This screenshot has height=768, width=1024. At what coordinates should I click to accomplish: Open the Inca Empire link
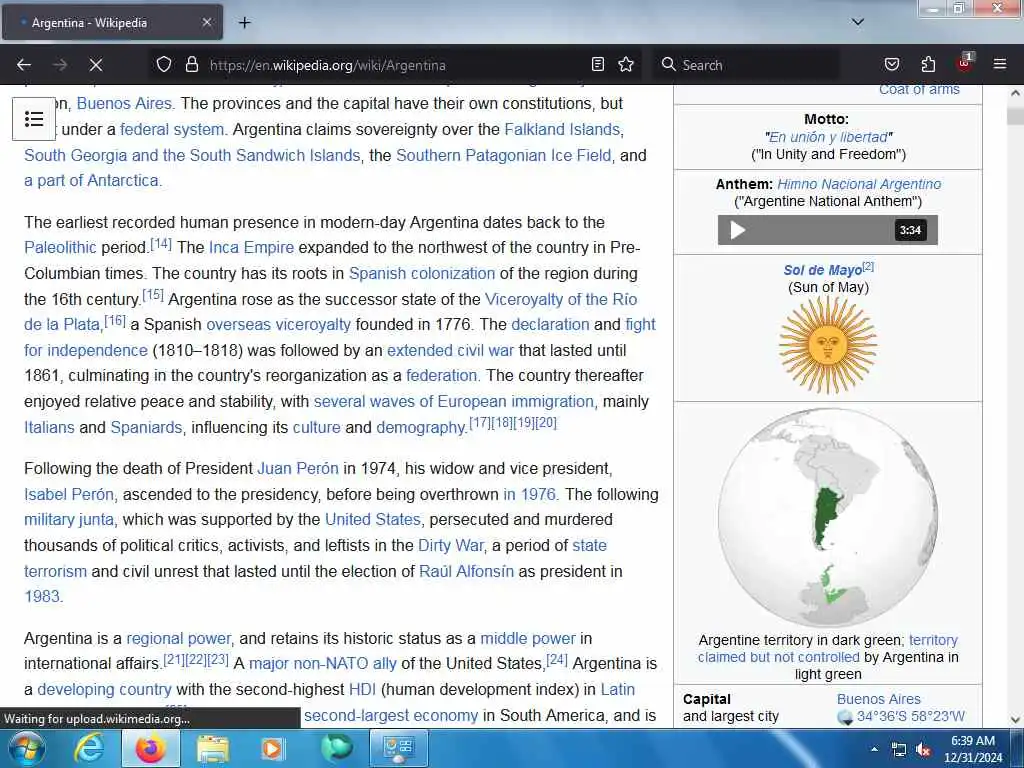[x=251, y=248]
